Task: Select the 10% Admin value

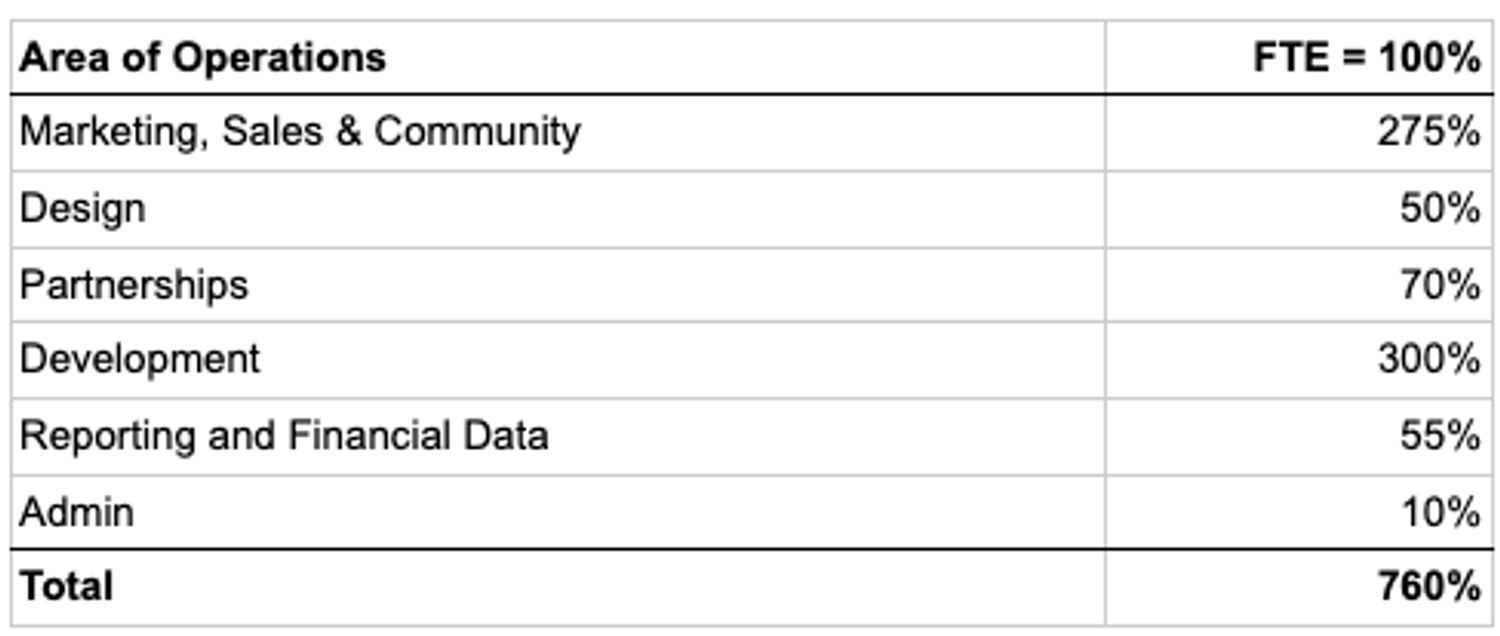Action: coord(1440,512)
